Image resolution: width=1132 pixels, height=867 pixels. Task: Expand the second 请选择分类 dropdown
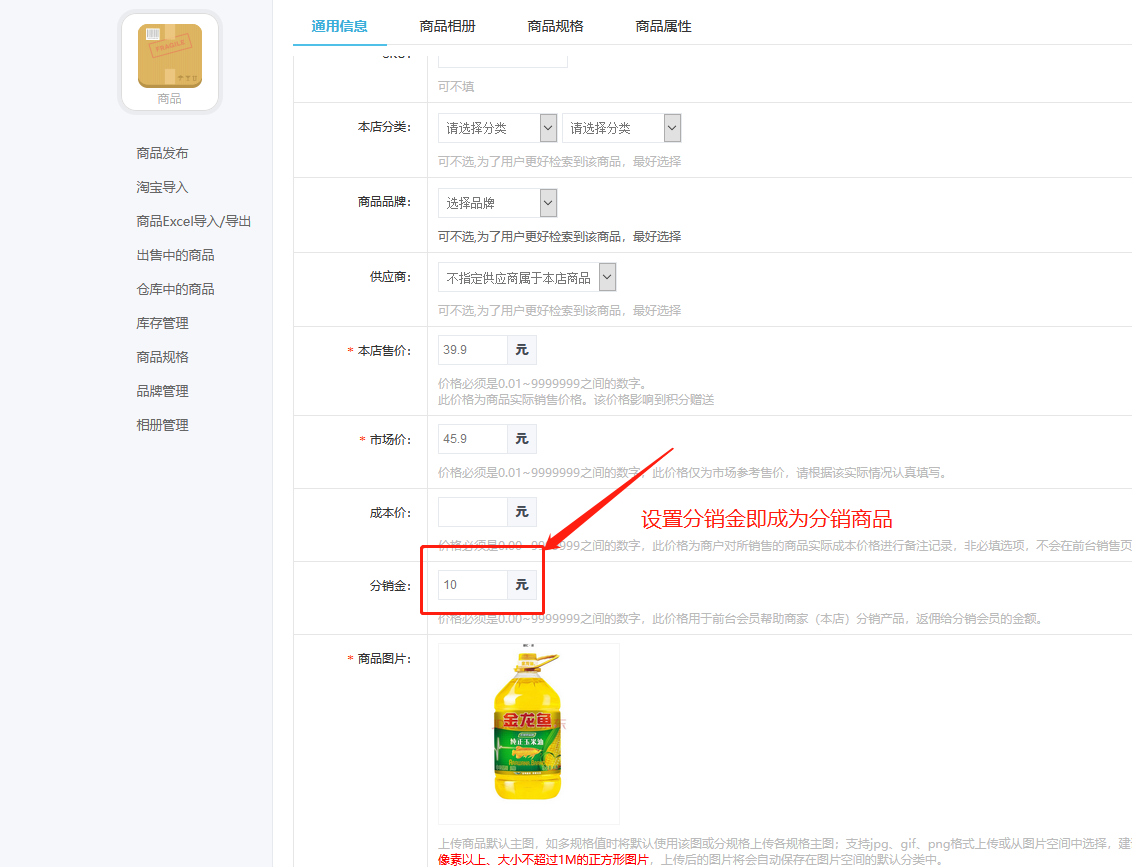[x=621, y=128]
